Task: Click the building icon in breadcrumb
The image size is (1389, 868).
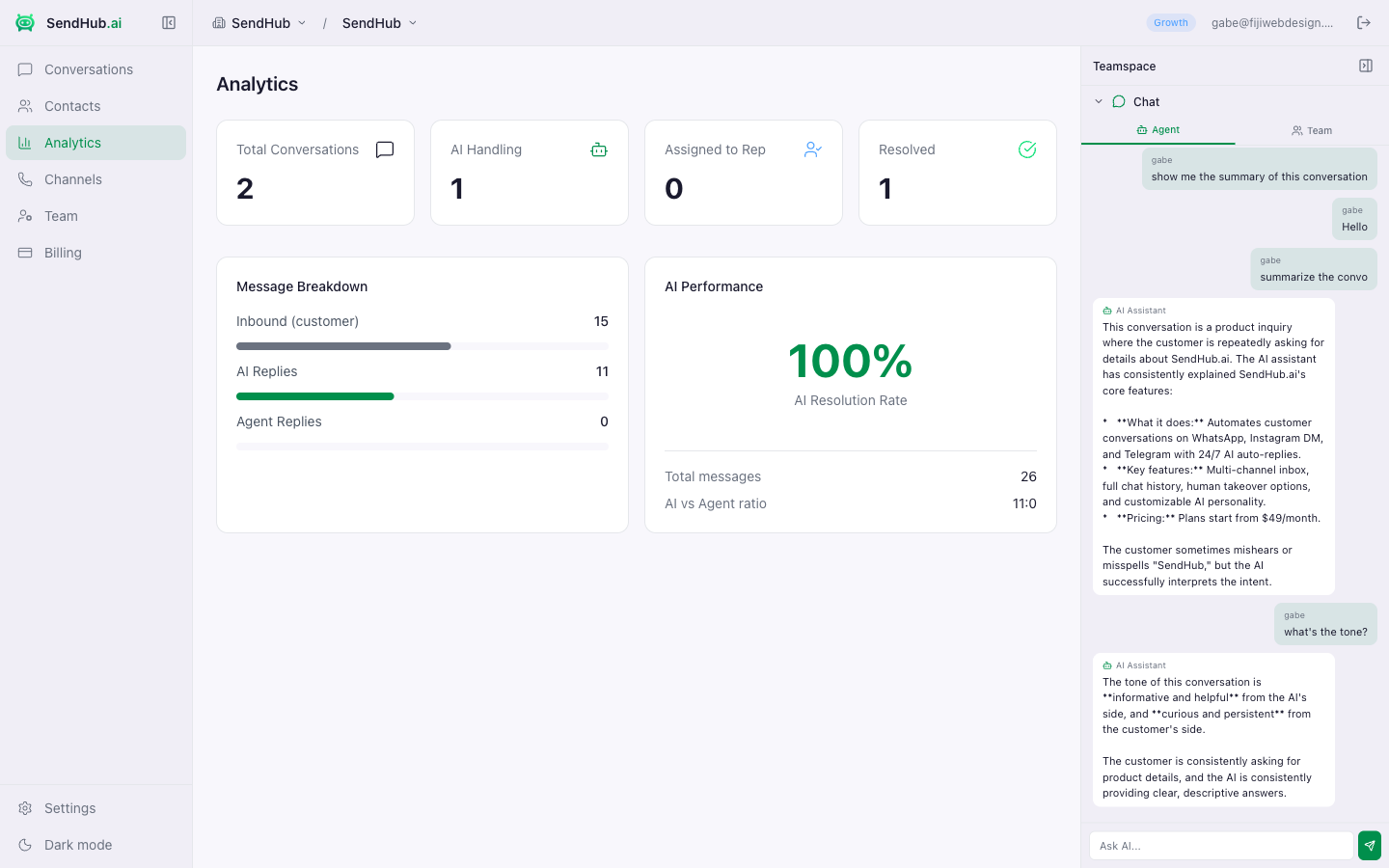Action: 219,23
